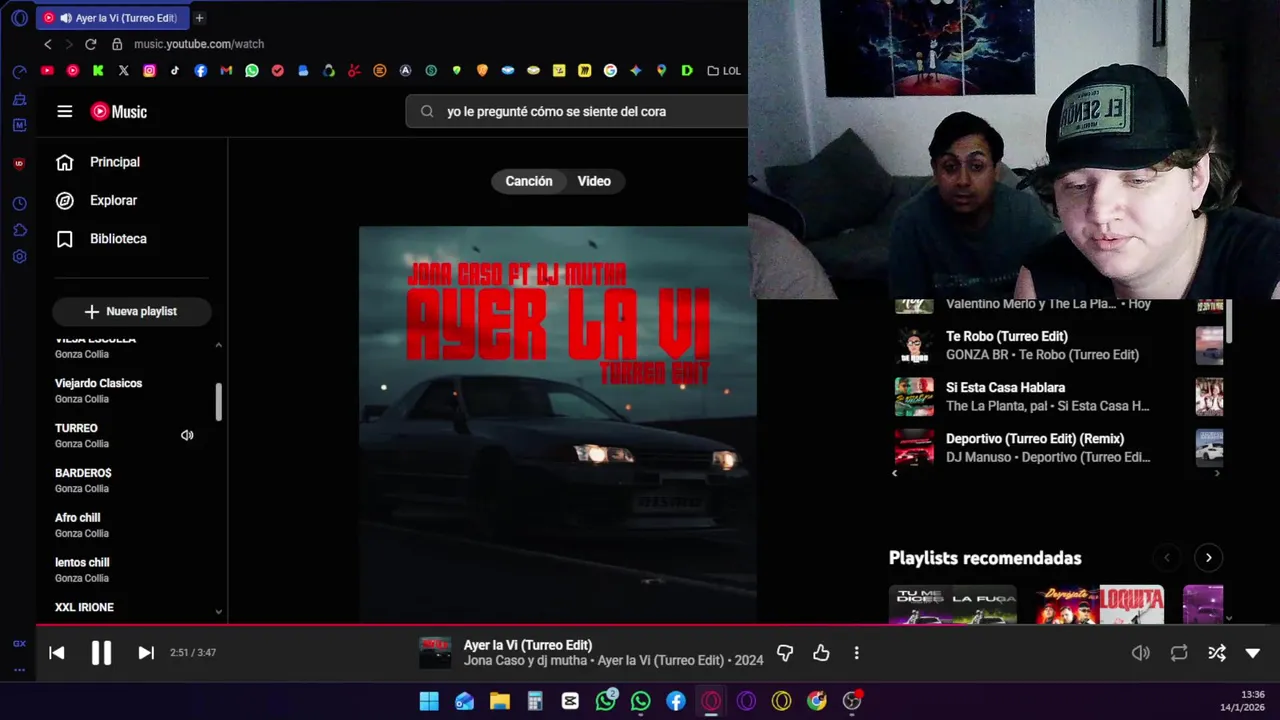1280x720 pixels.
Task: Open Instagram bookmark
Action: point(149,71)
